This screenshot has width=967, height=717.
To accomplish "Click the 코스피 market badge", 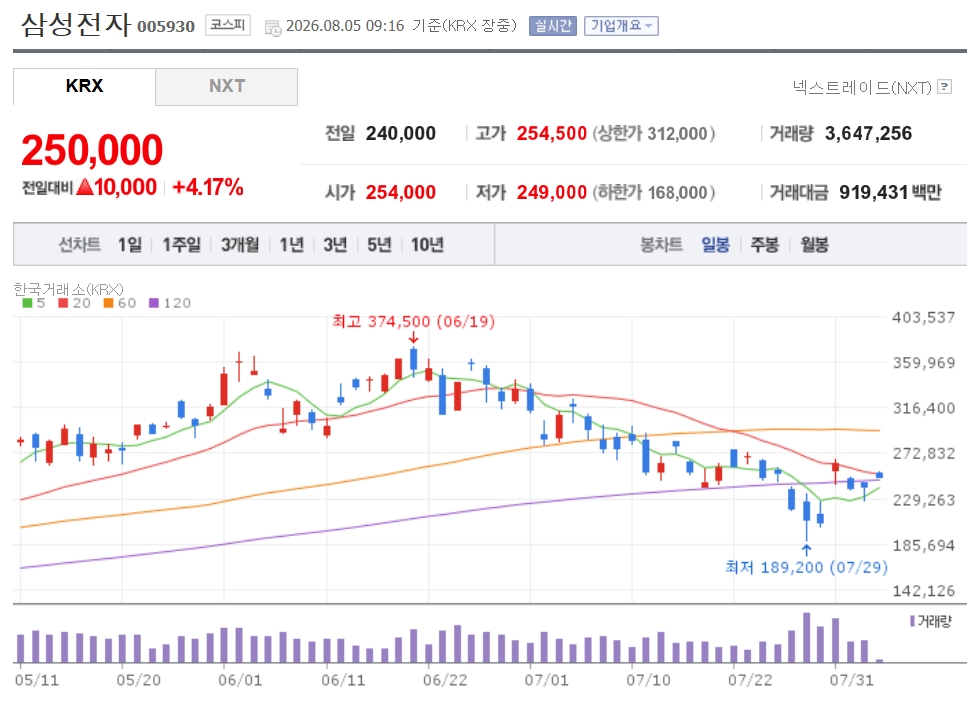I will coord(228,25).
